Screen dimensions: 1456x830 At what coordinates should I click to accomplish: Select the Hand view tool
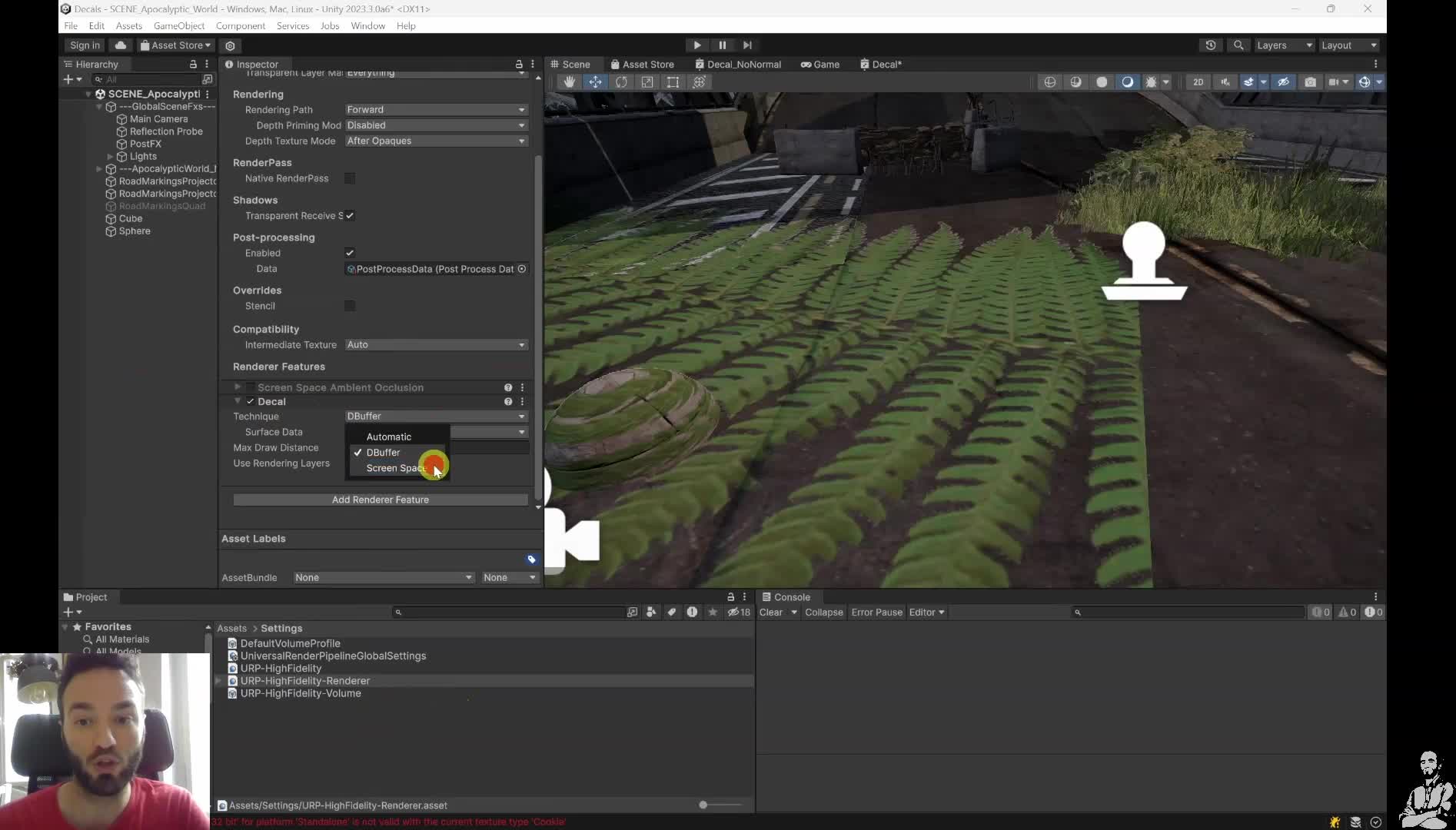point(569,81)
